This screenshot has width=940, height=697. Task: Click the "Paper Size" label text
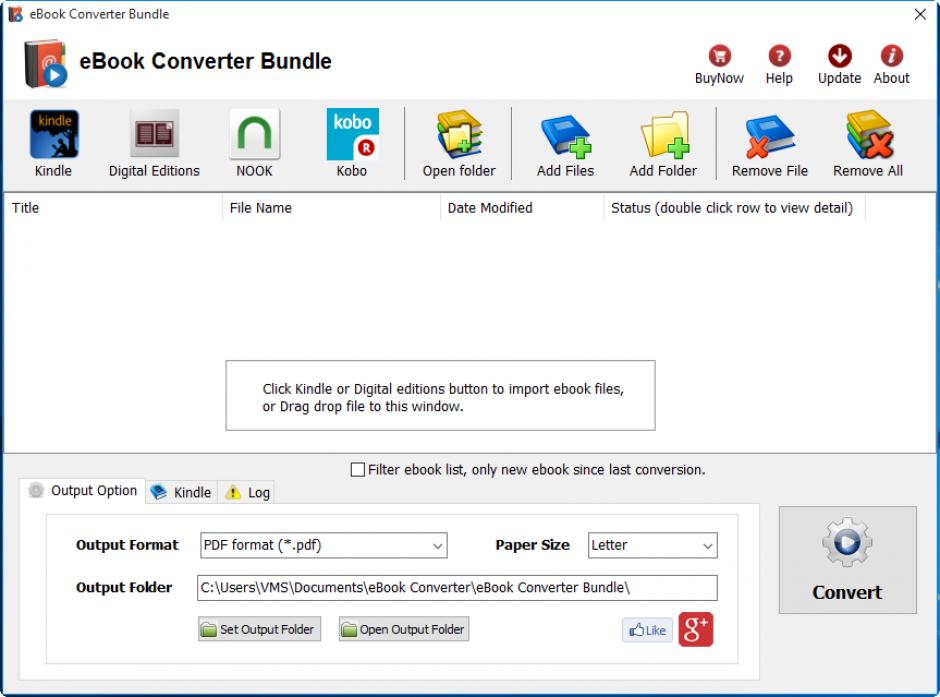[x=532, y=545]
